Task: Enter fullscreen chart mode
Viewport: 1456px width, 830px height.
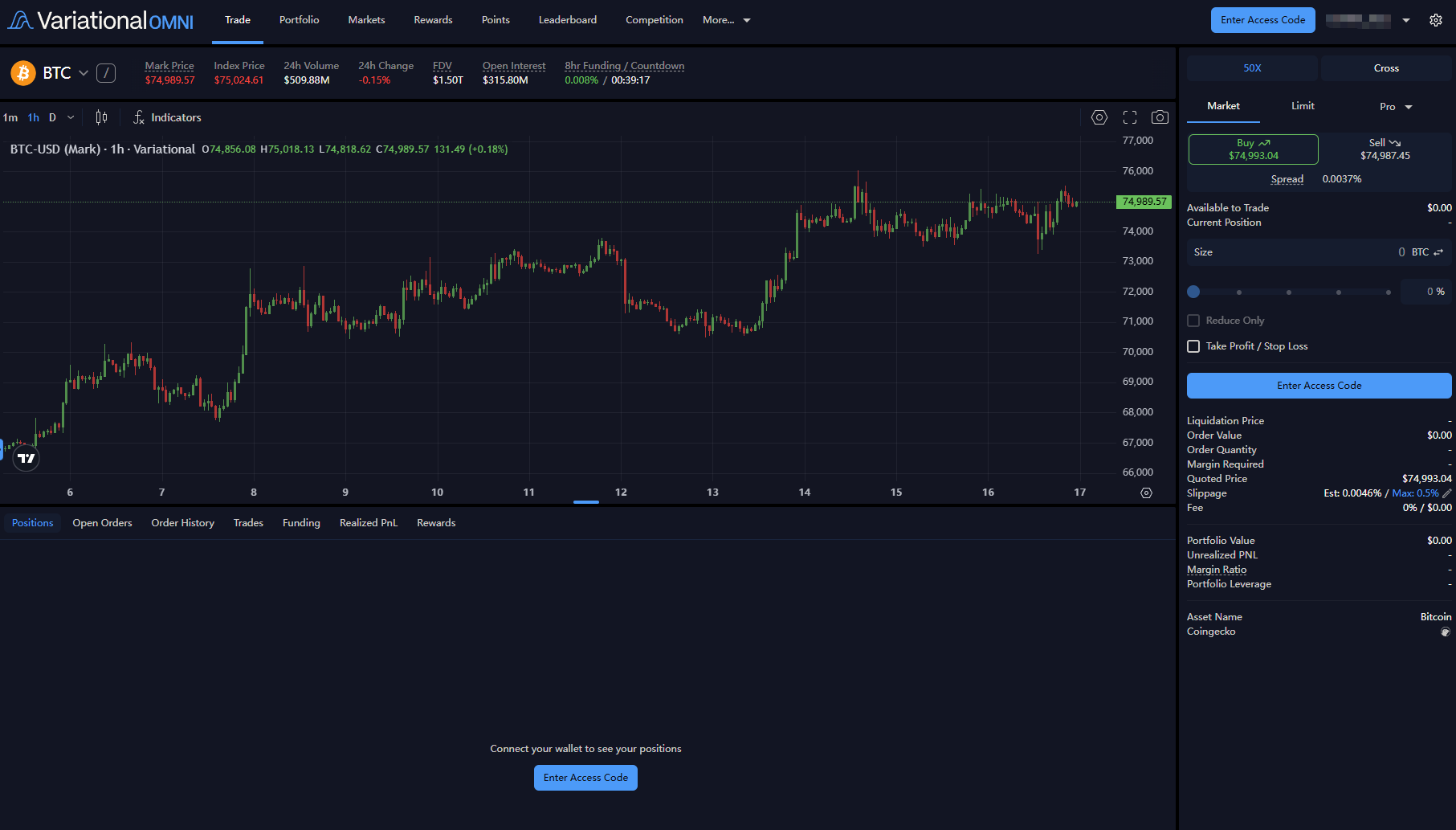Action: 1130,117
